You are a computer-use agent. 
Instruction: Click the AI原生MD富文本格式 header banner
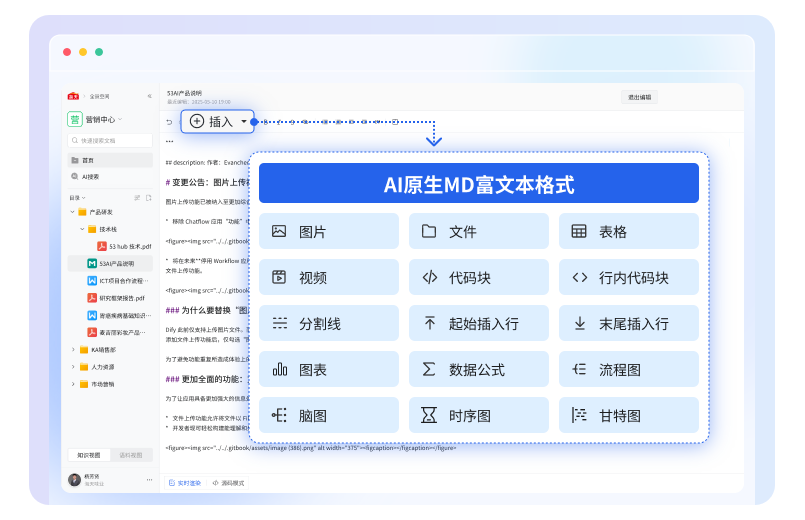478,183
